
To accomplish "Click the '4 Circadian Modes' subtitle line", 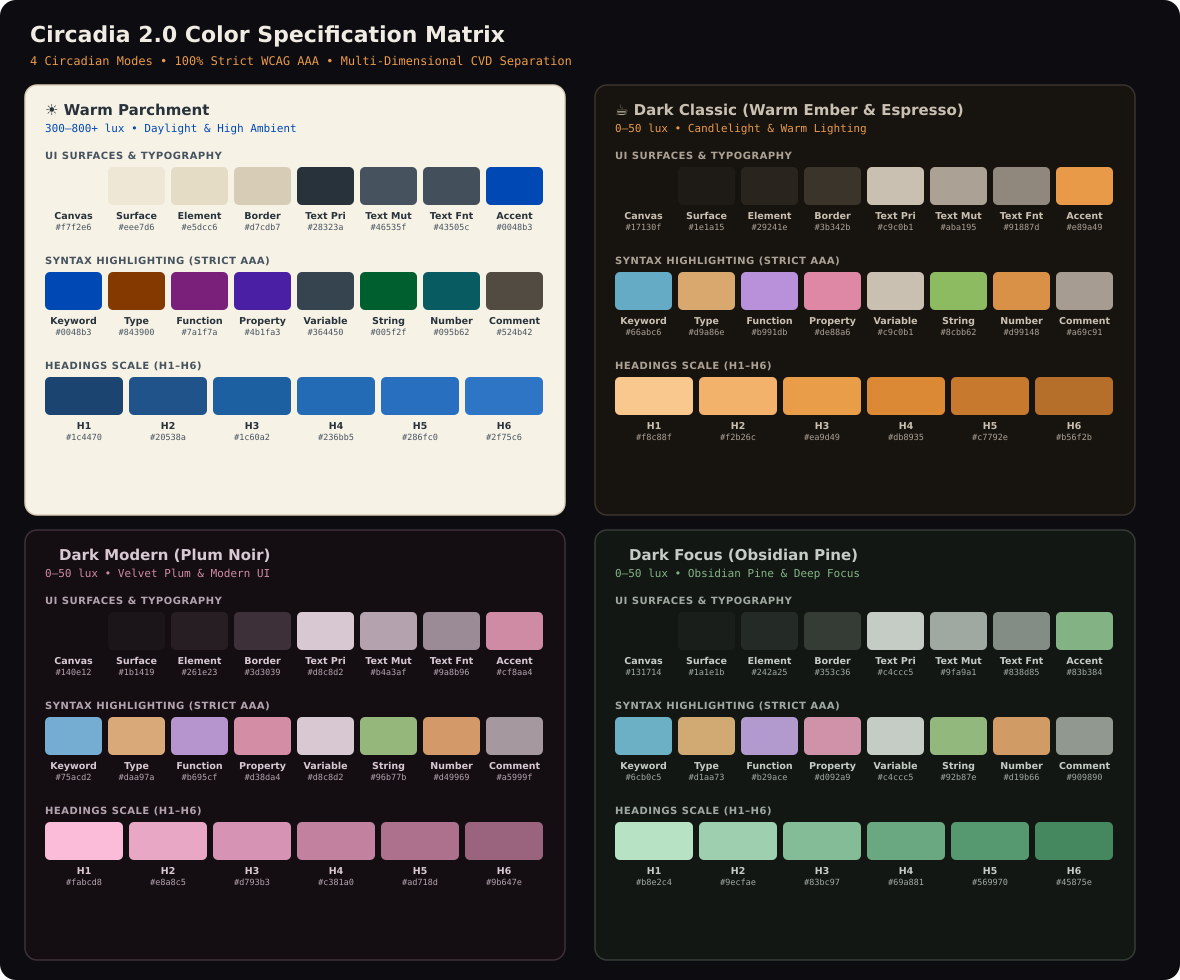I will (301, 61).
